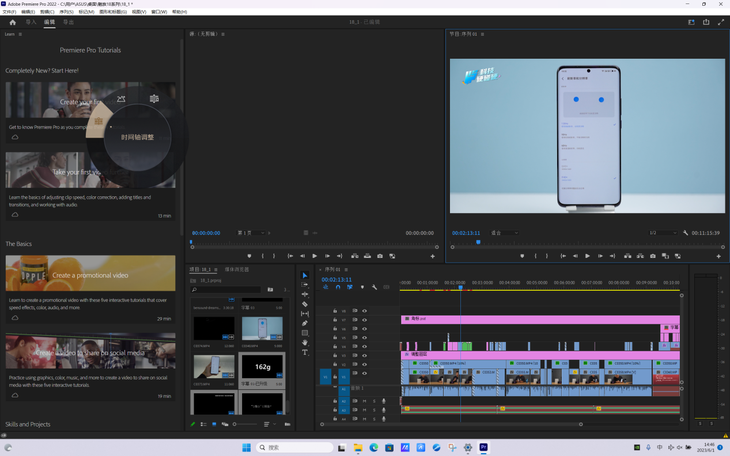Open the sort icons dropdown in the Project panel
Image resolution: width=730 pixels, height=456 pixels.
[269, 424]
